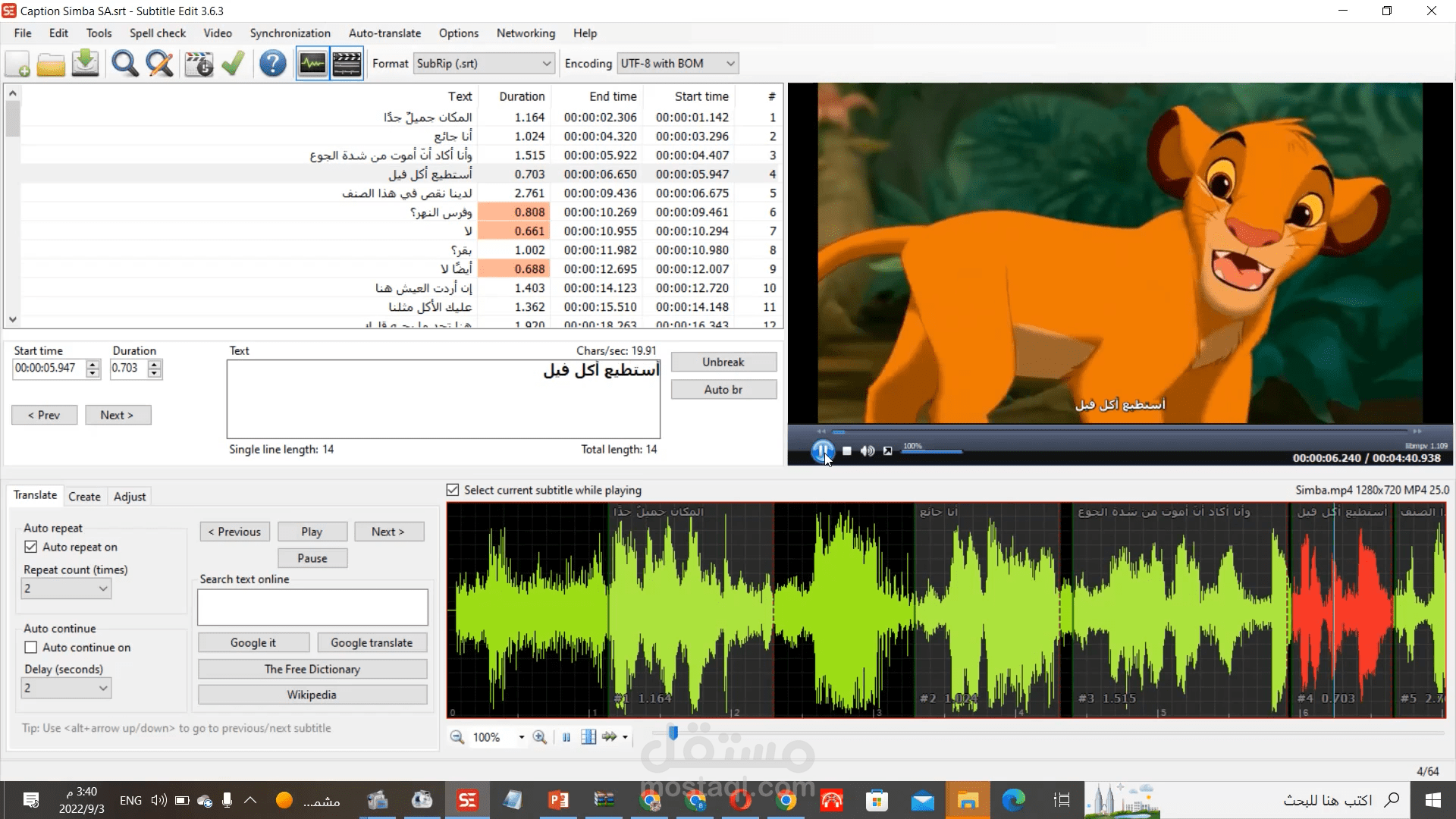Image resolution: width=1456 pixels, height=819 pixels.
Task: Zoom in the waveform
Action: click(x=540, y=737)
